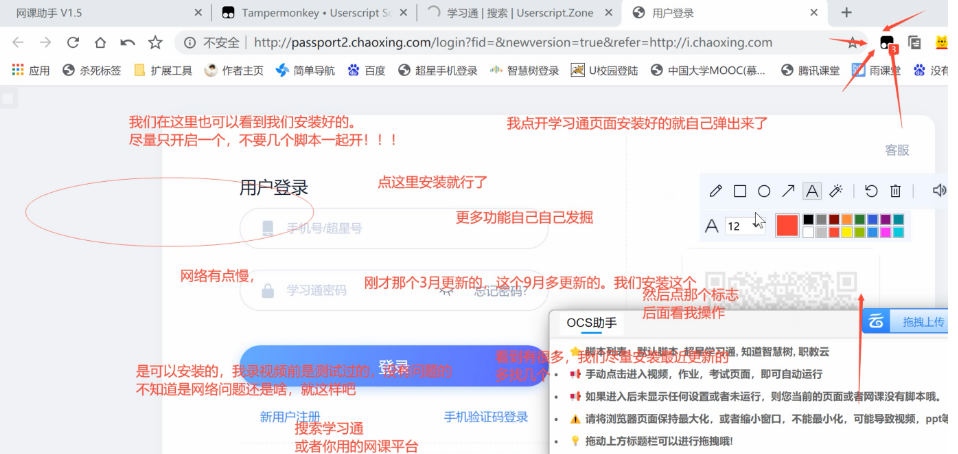The width and height of the screenshot is (958, 454).
Task: Open the 百度 bookmark
Action: 366,71
